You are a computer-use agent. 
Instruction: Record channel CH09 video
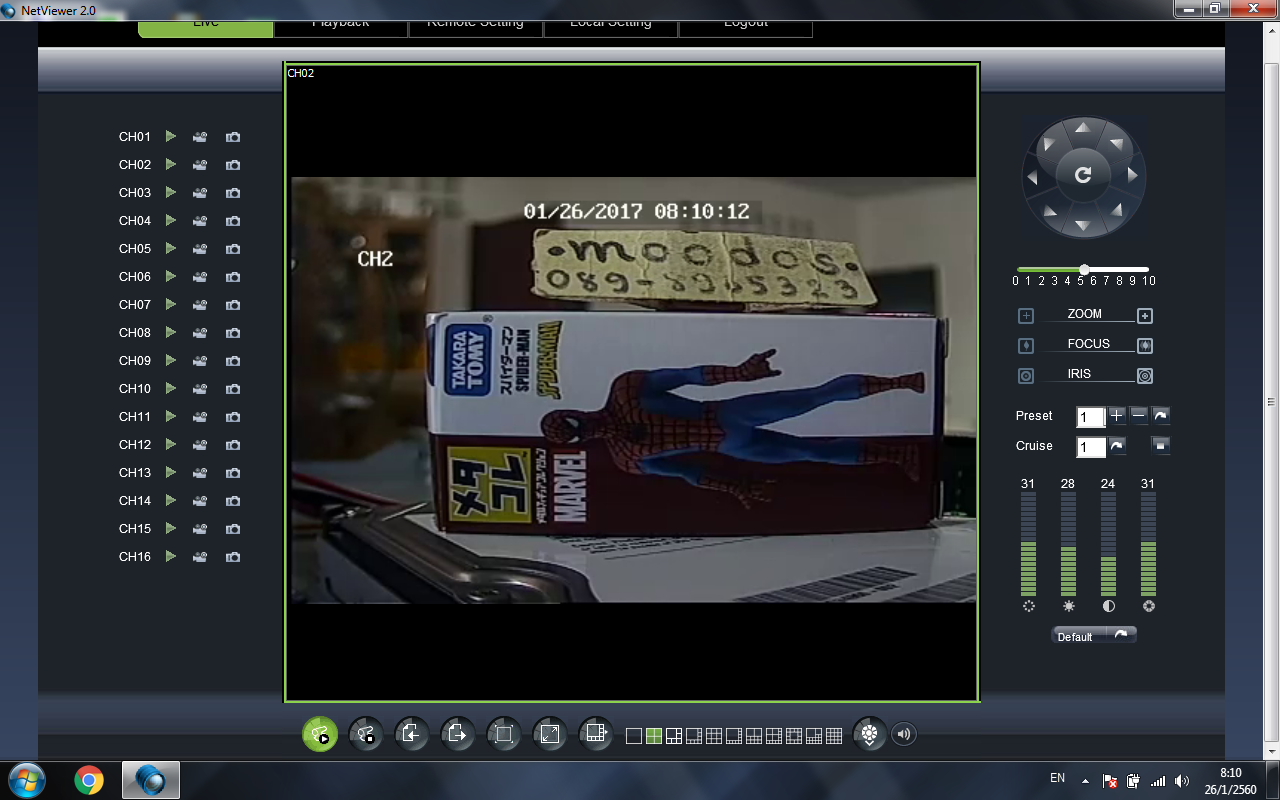pyautogui.click(x=200, y=361)
